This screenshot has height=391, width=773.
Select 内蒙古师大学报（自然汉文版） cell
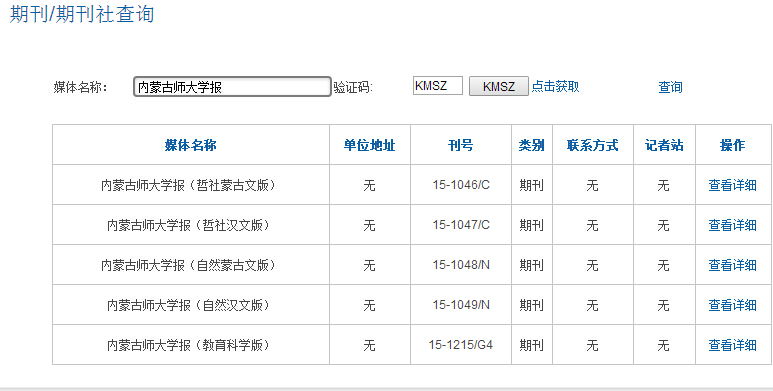click(x=191, y=305)
